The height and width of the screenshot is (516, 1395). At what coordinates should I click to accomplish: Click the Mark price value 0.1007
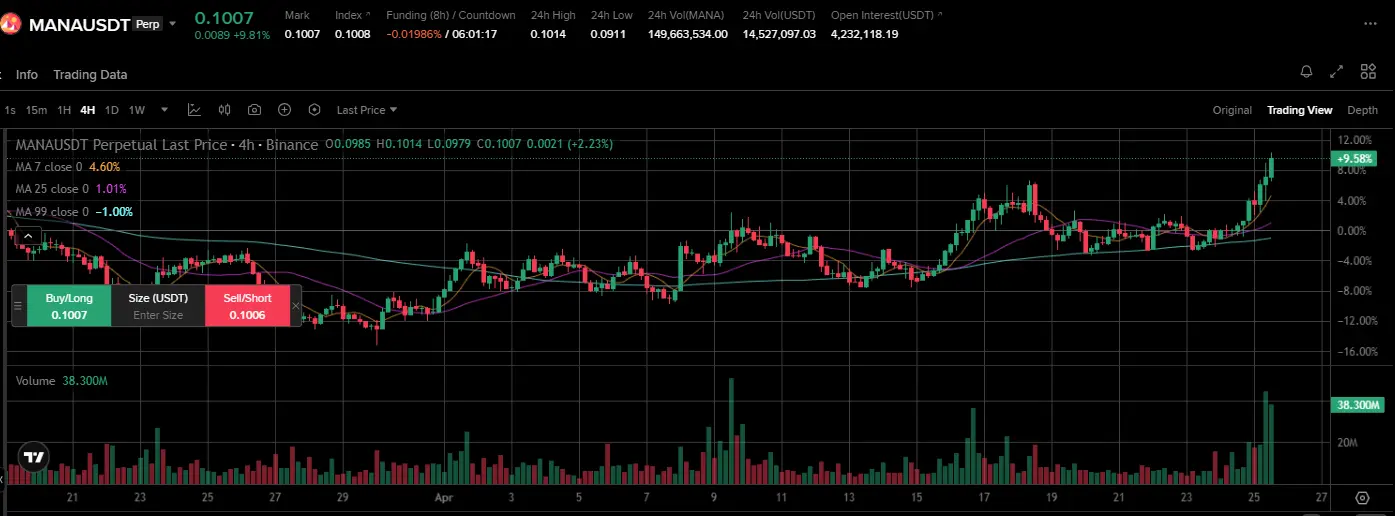(302, 34)
